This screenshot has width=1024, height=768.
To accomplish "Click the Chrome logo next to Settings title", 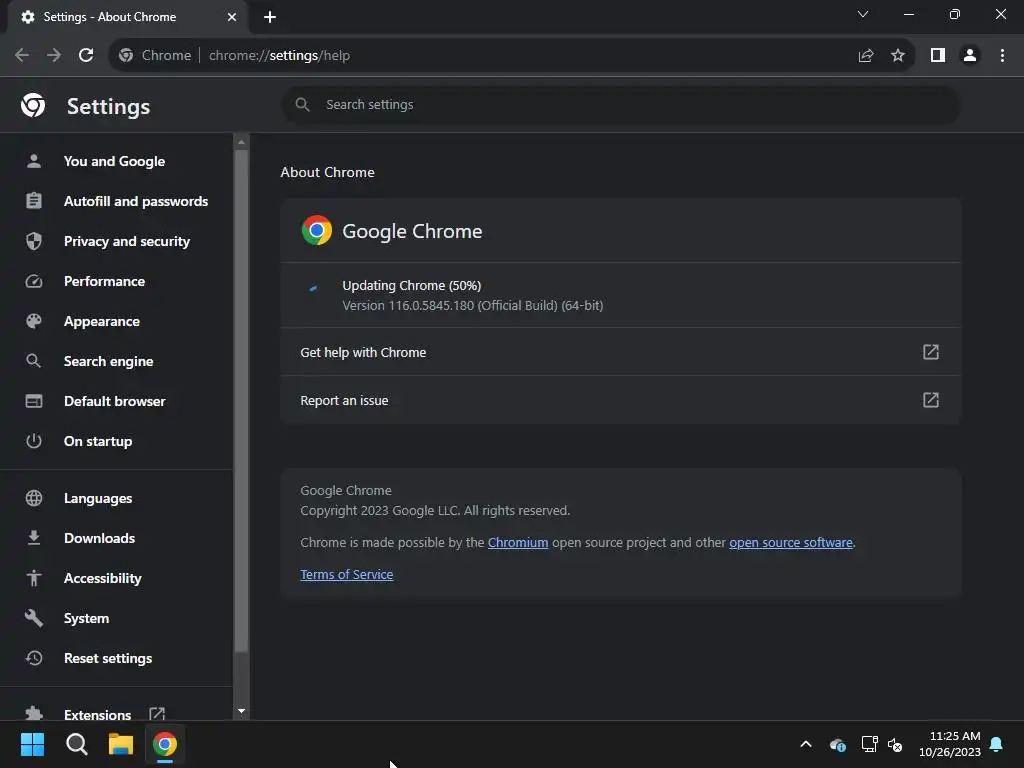I will click(x=33, y=105).
